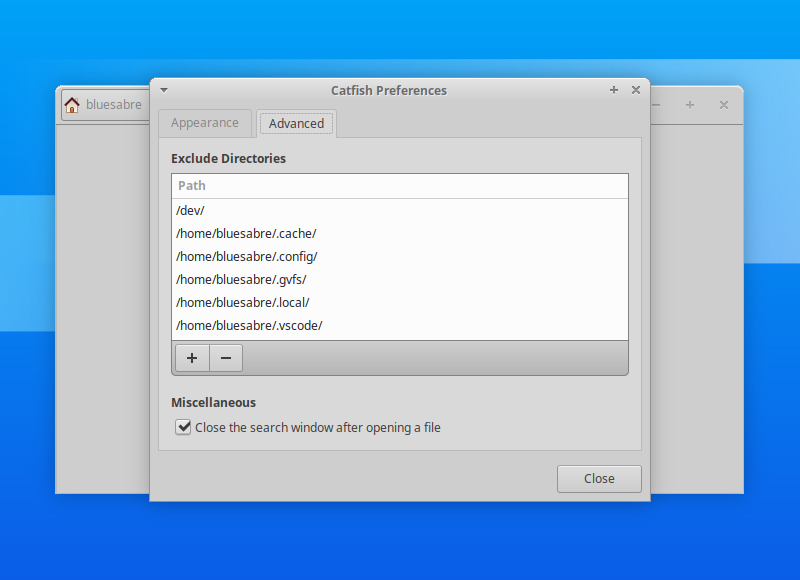
Task: Select the Advanced tab
Action: [x=296, y=123]
